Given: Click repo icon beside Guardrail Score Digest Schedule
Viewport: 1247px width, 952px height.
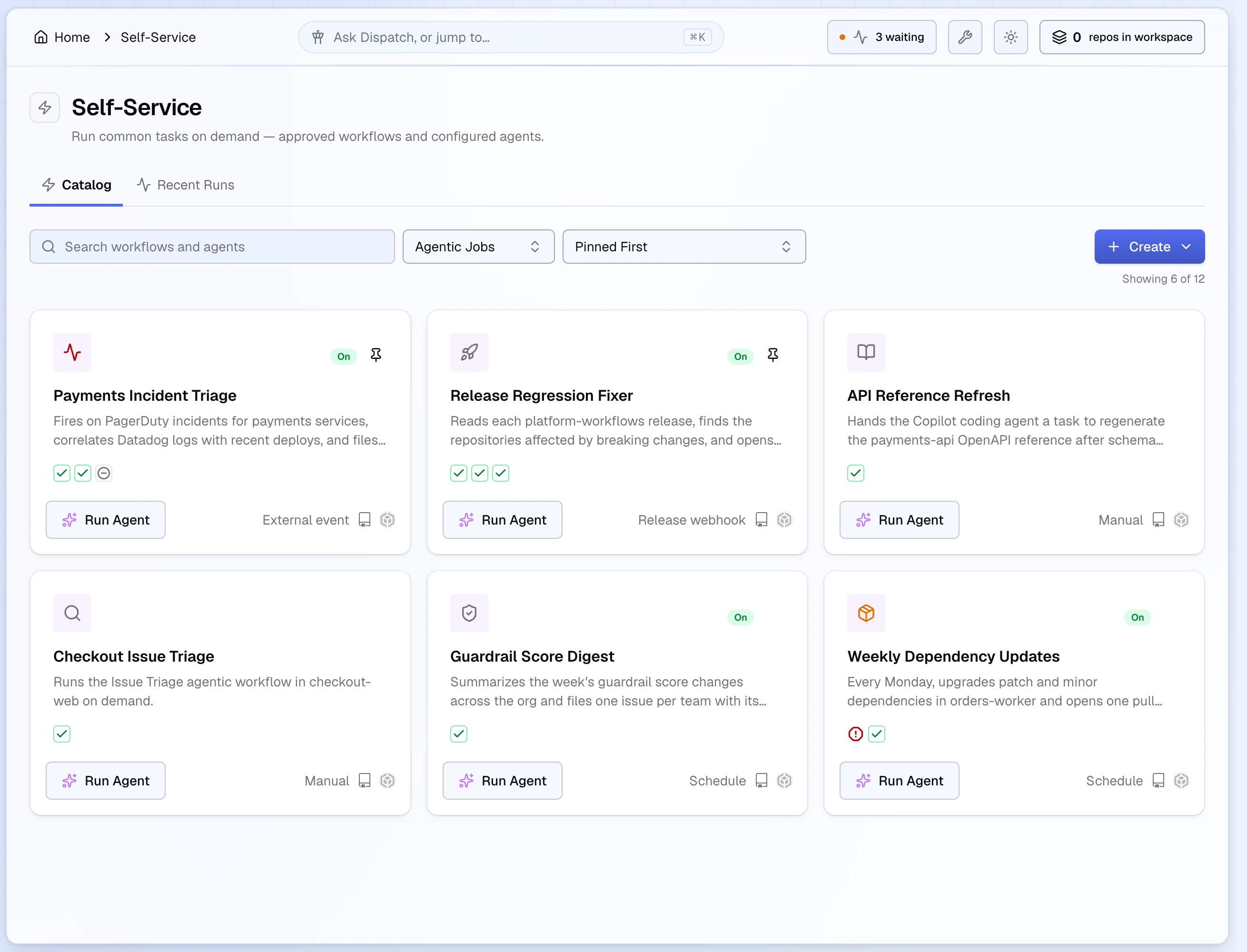Looking at the screenshot, I should [x=762, y=781].
